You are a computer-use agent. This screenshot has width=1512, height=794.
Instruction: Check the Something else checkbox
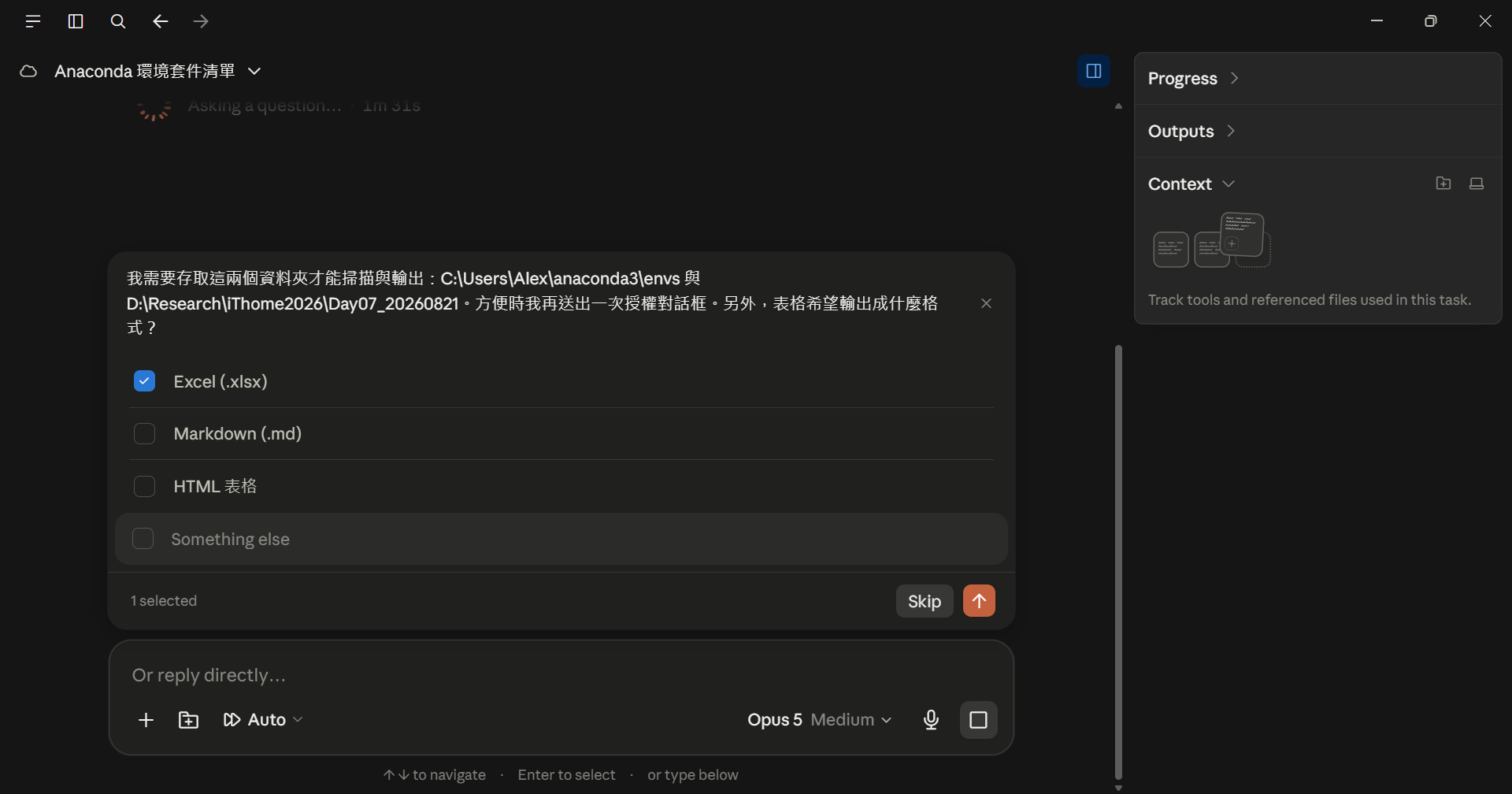coord(143,539)
